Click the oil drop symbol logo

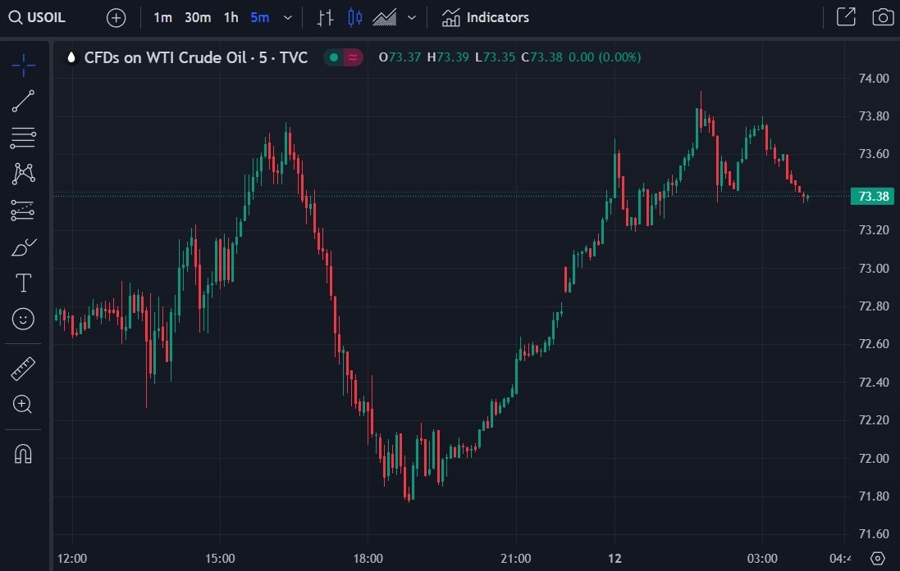pos(71,57)
